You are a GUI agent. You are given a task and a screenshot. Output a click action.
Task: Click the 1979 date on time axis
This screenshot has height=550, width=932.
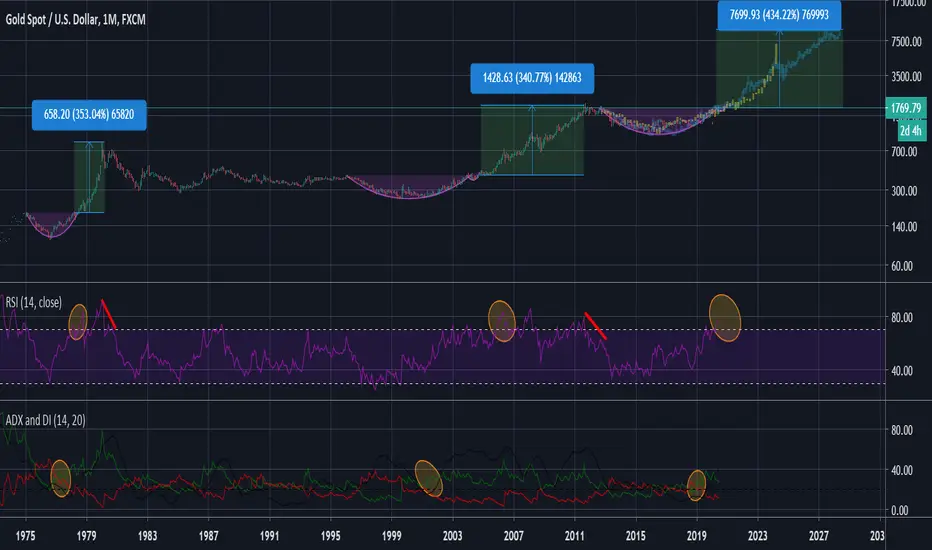tap(87, 536)
